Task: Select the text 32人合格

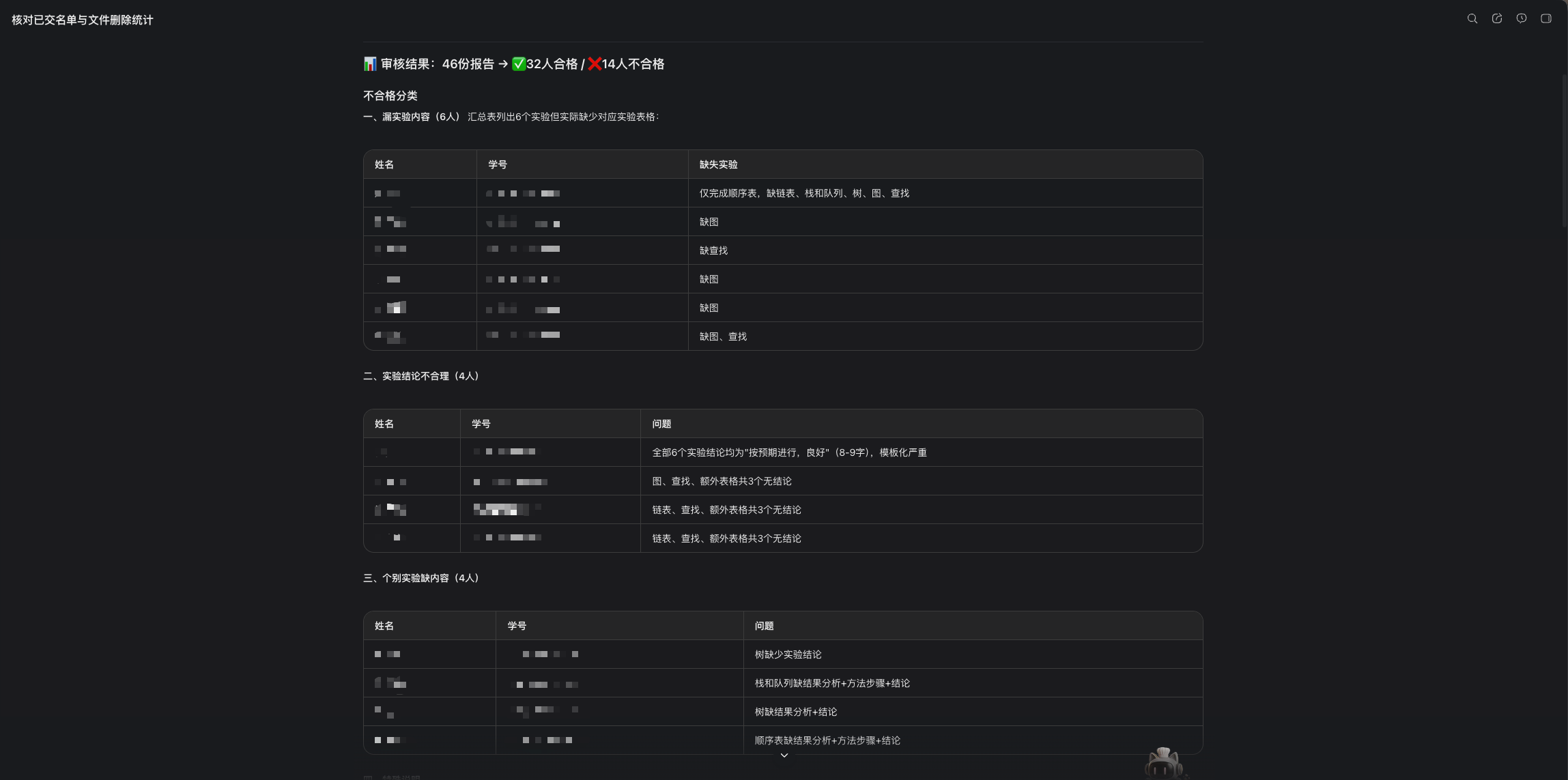Action: [x=552, y=64]
